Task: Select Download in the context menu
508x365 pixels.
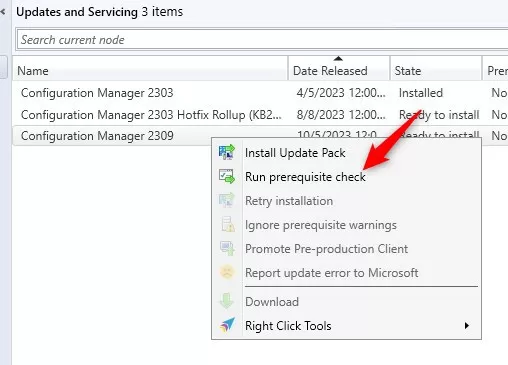Action: pos(346,302)
